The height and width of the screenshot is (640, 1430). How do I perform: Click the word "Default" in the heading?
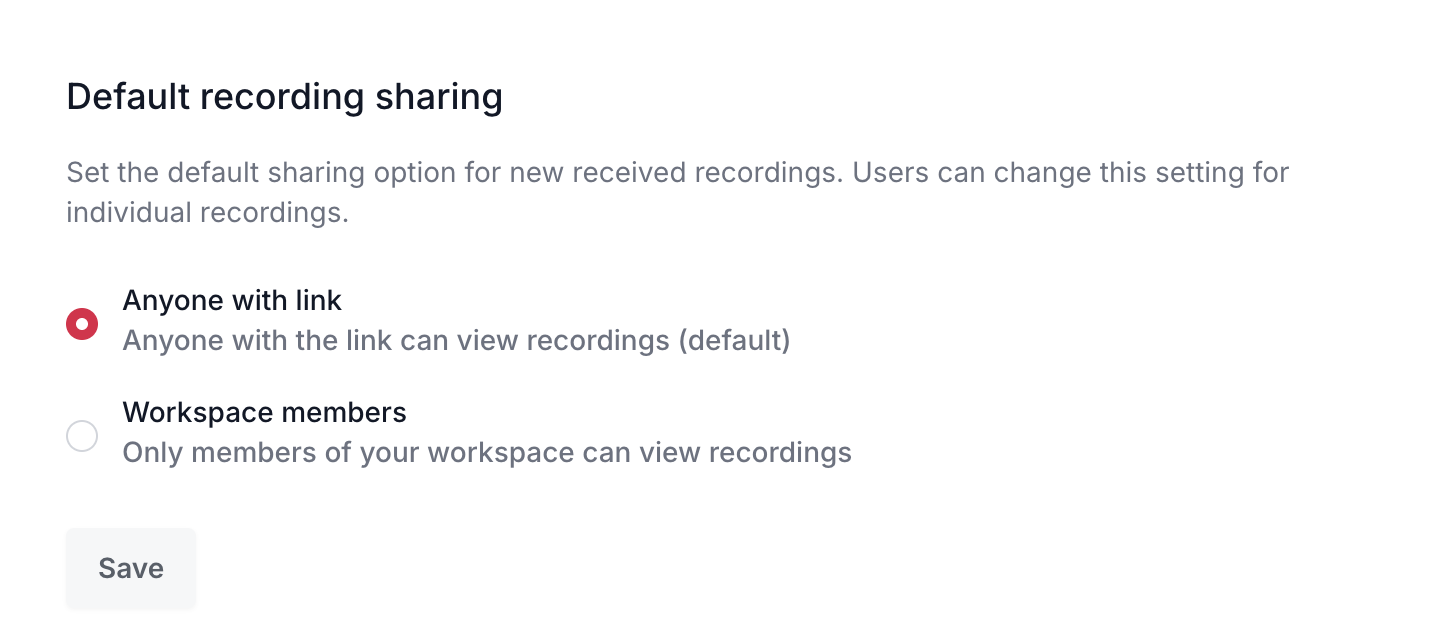127,97
